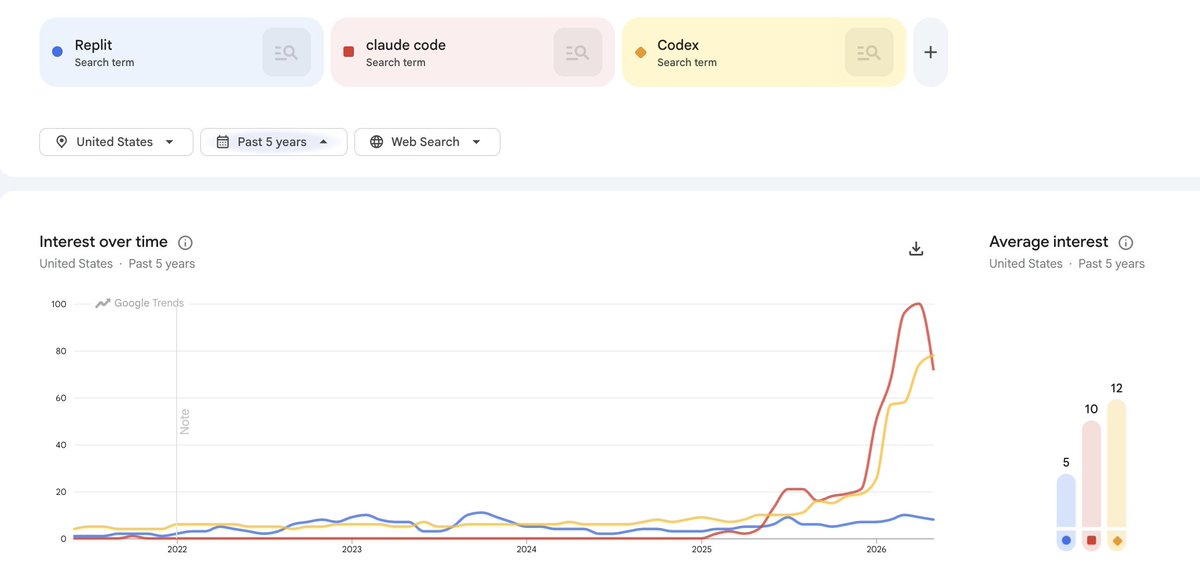Image resolution: width=1200 pixels, height=583 pixels.
Task: Click the Codex average interest bar labeled 12
Action: 1117,464
